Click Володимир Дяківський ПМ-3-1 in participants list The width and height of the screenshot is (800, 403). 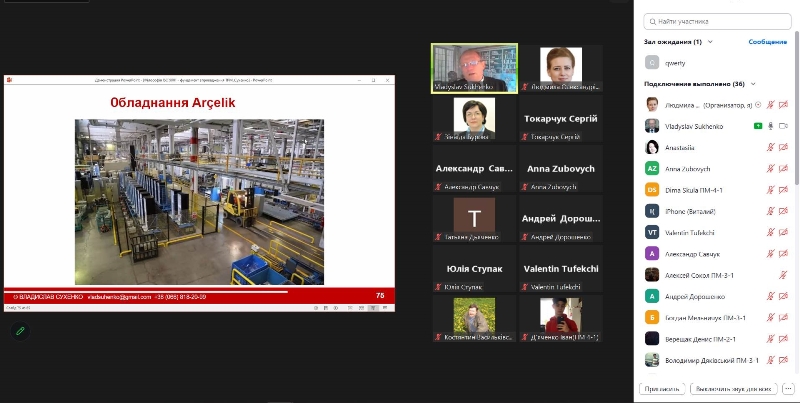tap(712, 360)
